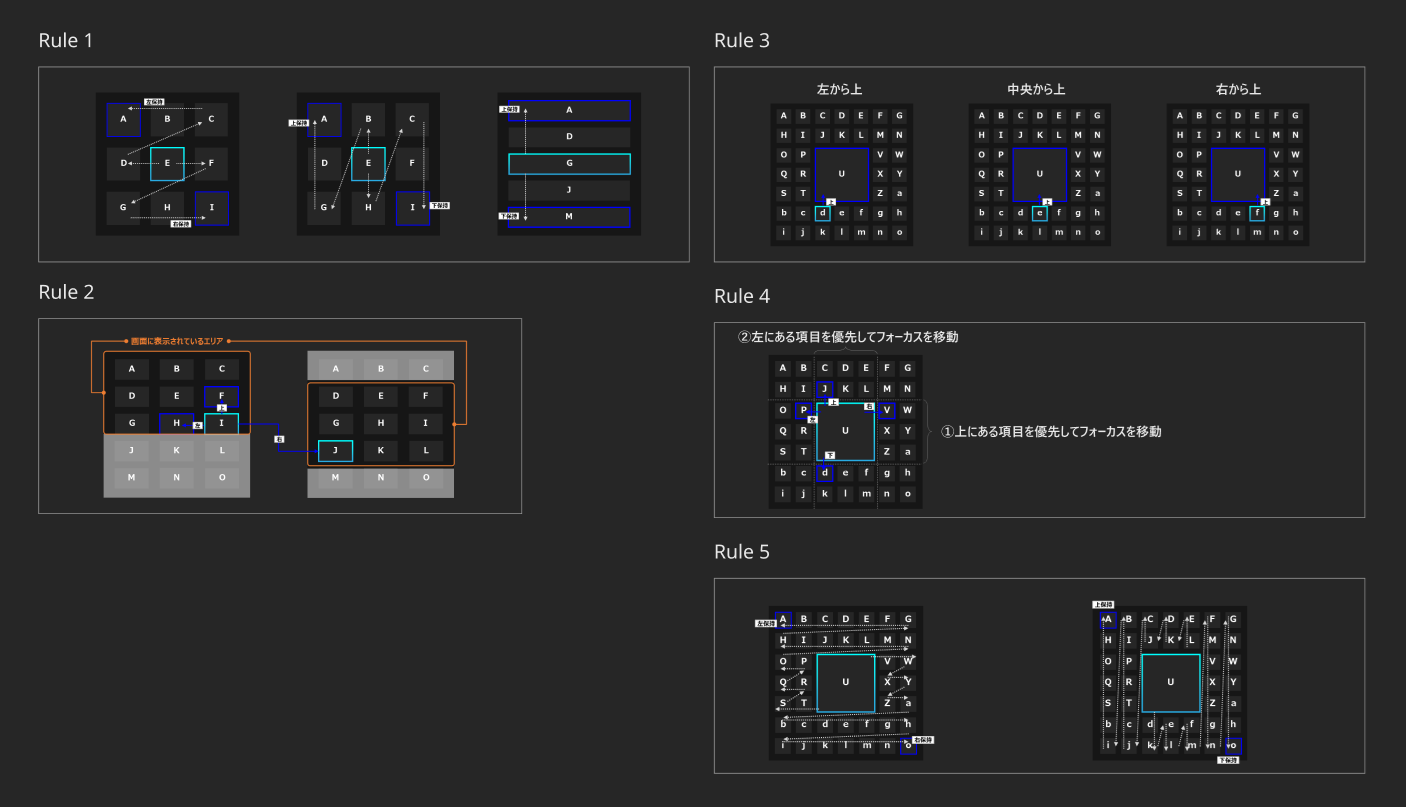Screen dimensions: 1406x807
Task: Click the blue-outlined F tile in Rule 2's left grid
Action: [x=221, y=396]
